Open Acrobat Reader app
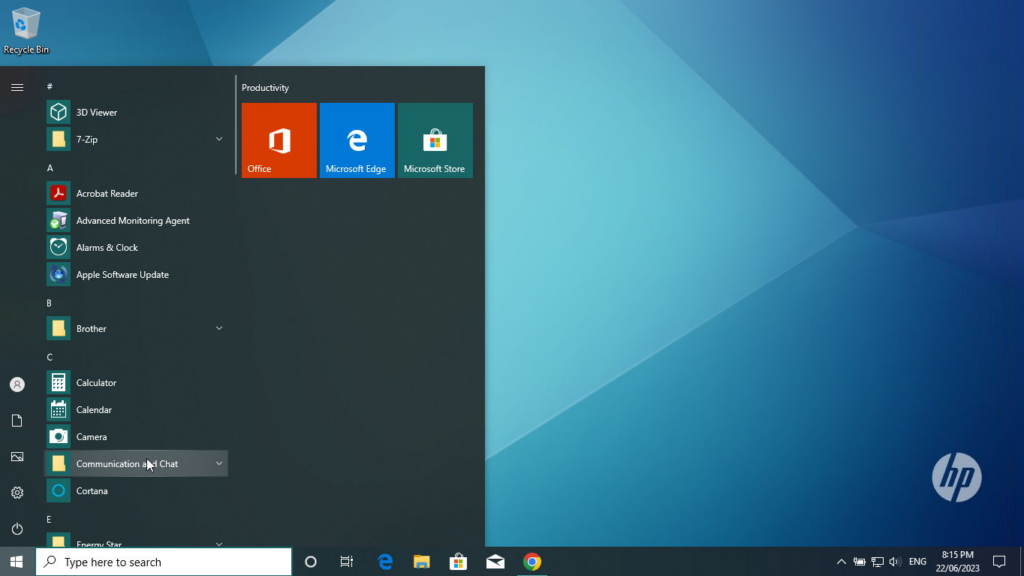This screenshot has height=576, width=1024. (x=136, y=193)
